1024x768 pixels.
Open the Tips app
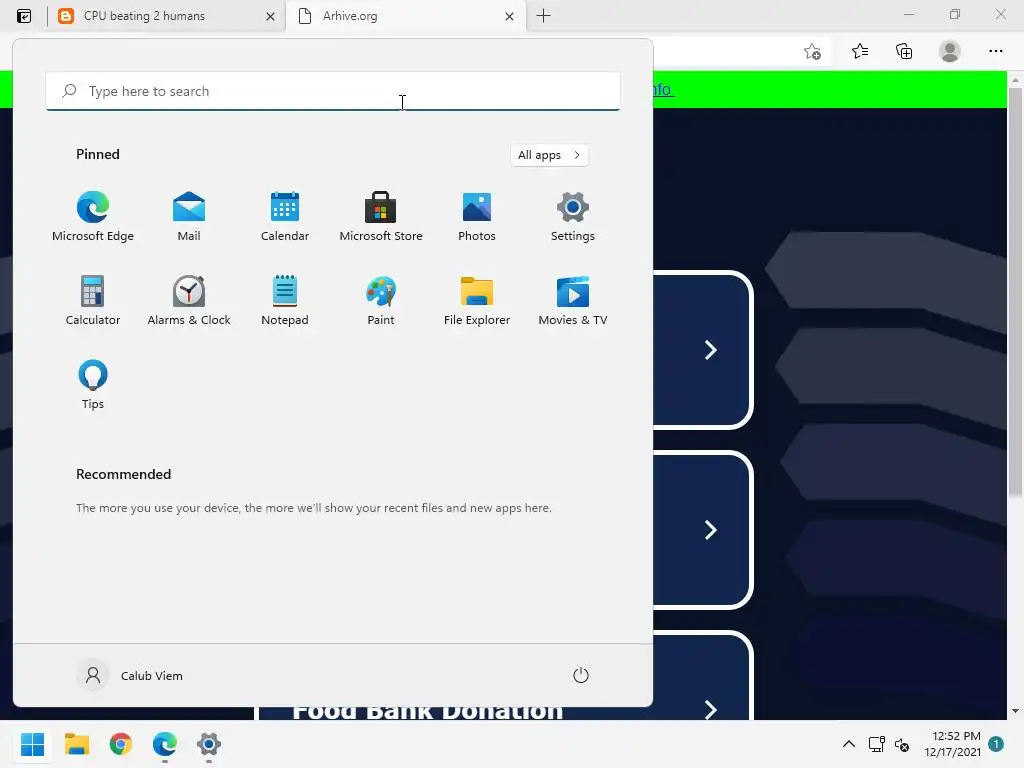pyautogui.click(x=93, y=385)
